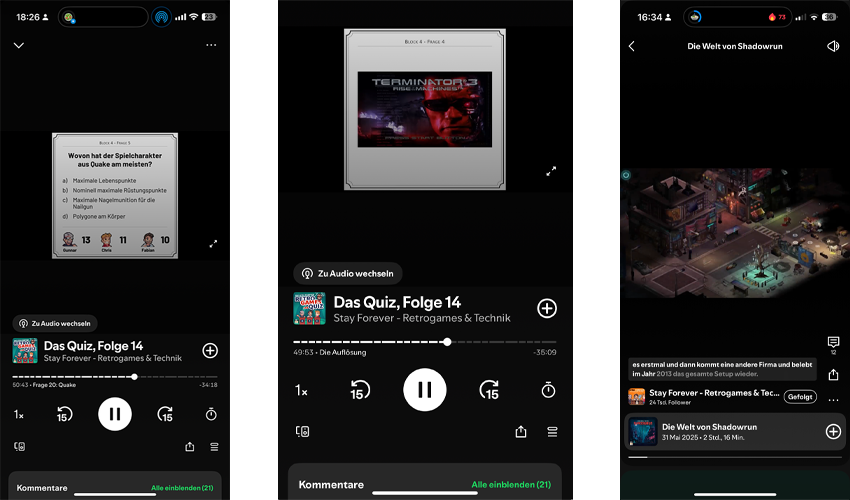
Task: Tap the Quake question video in left phone
Action: pos(115,196)
